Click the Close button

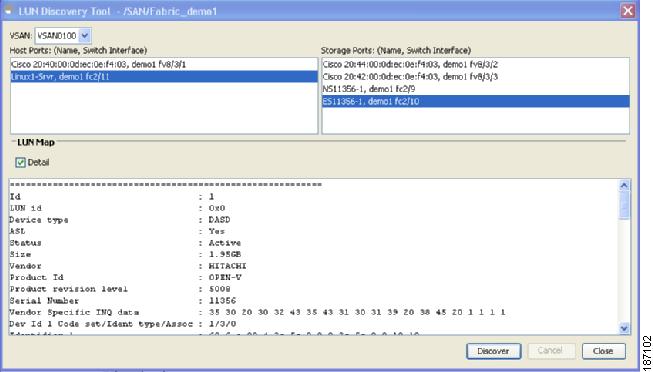pos(603,351)
